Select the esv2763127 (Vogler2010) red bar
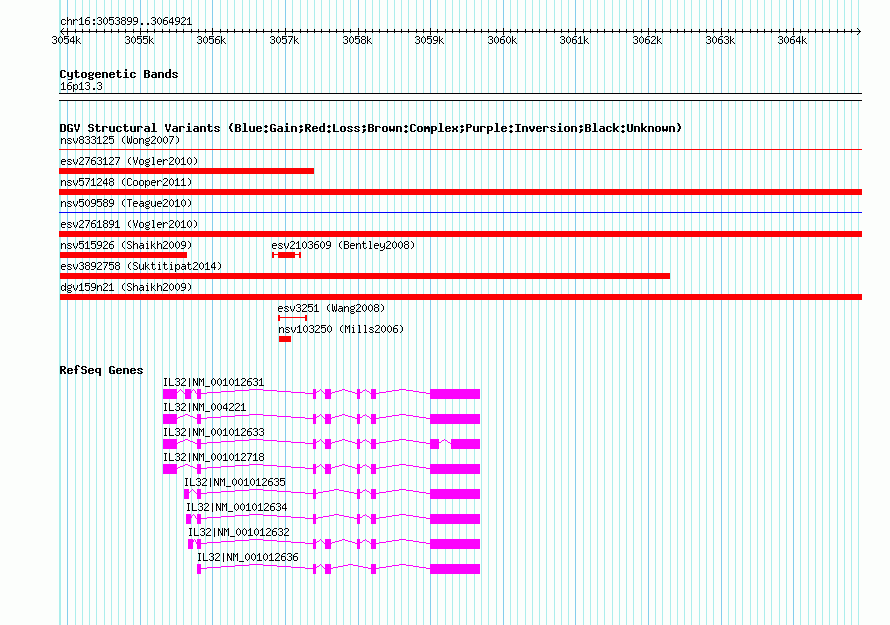890x625 pixels. tap(187, 171)
